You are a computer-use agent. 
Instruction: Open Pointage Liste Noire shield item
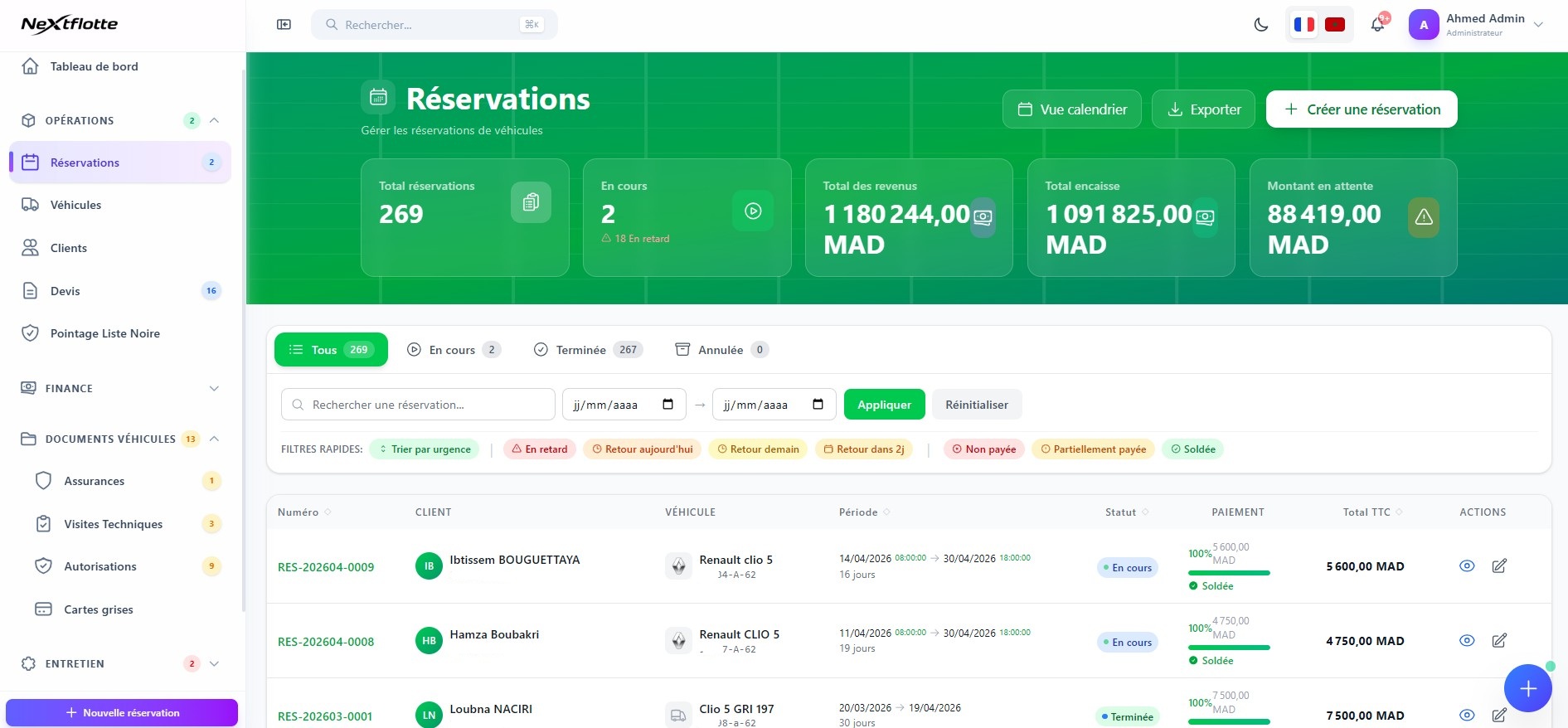[104, 333]
